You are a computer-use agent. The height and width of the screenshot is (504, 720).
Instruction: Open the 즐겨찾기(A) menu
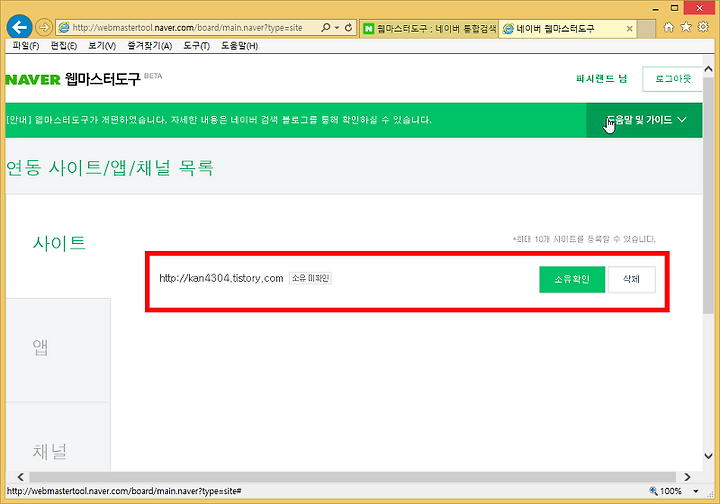[150, 46]
